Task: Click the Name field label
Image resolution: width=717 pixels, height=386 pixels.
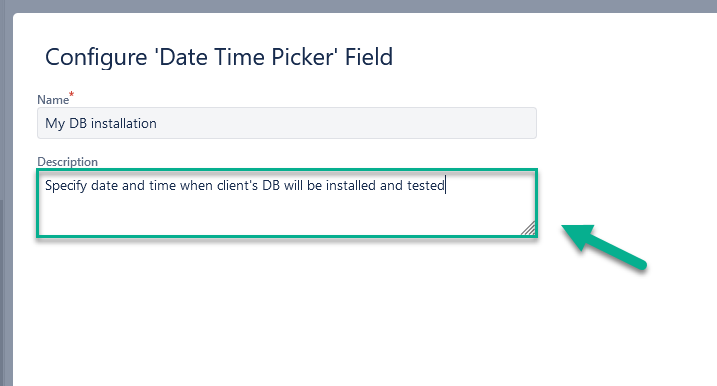Action: click(x=53, y=100)
